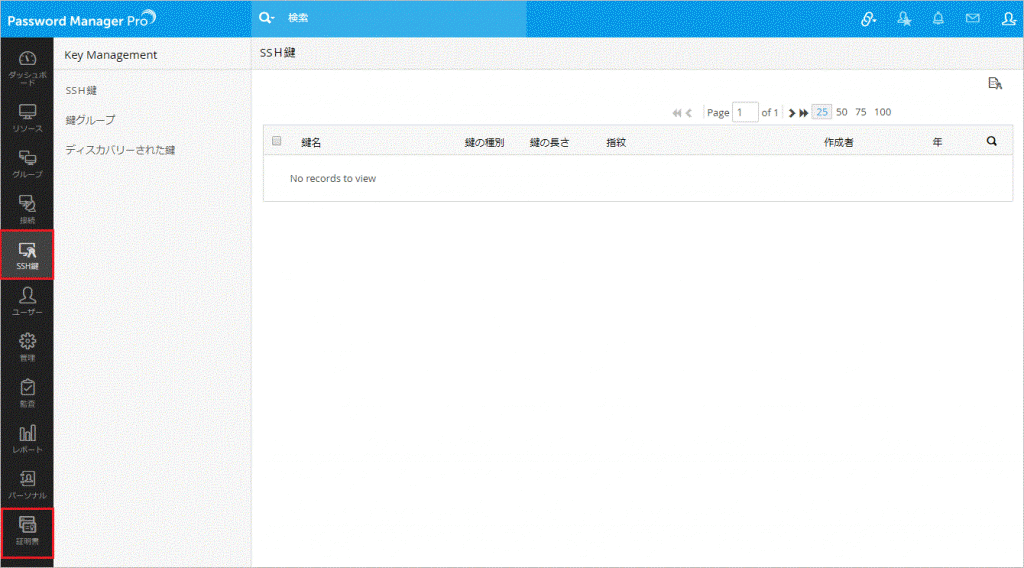Open the notifications bell icon
Image resolution: width=1024 pixels, height=568 pixels.
pyautogui.click(x=938, y=18)
